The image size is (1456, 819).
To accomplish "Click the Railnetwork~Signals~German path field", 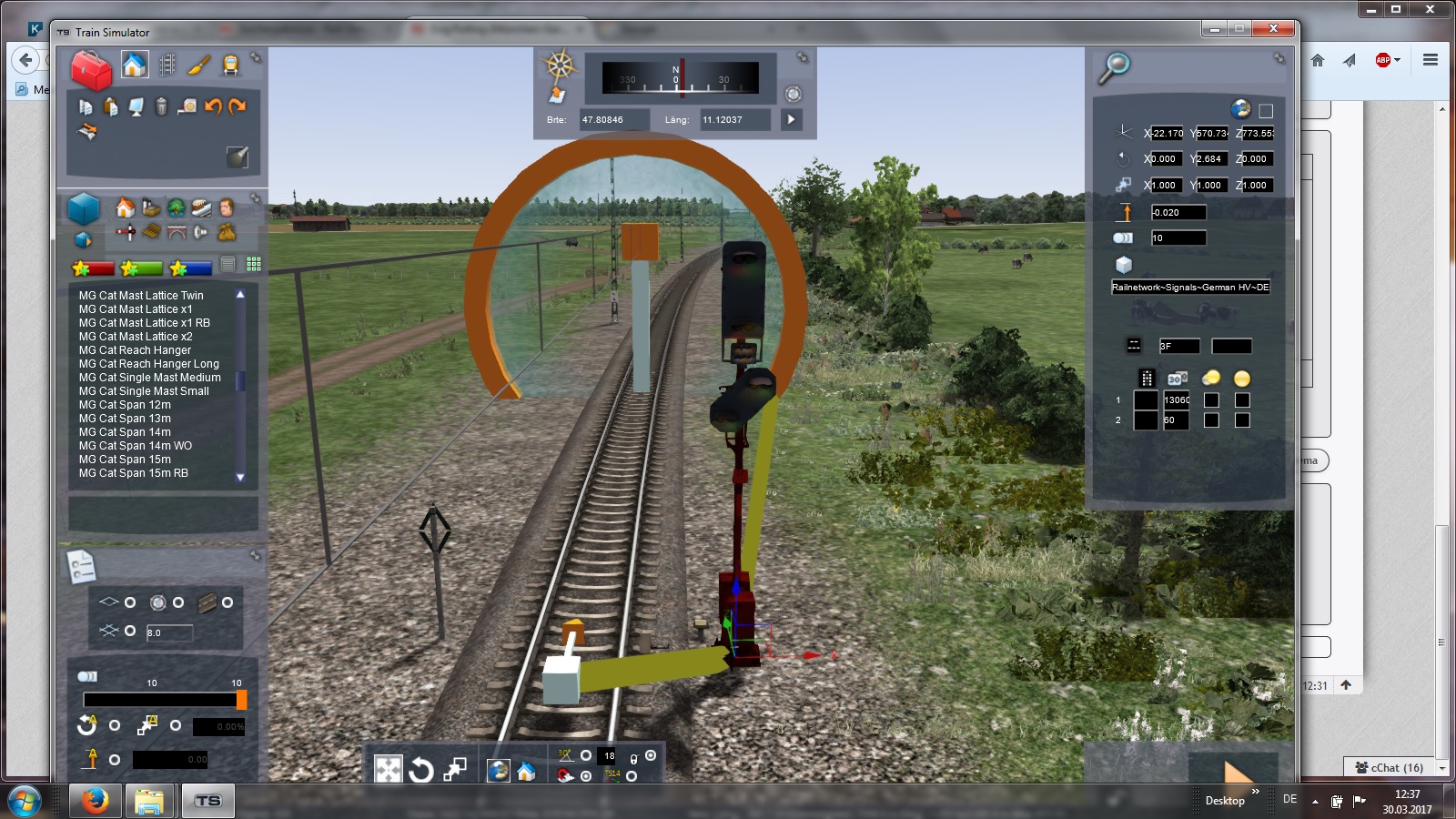I will click(x=1190, y=288).
